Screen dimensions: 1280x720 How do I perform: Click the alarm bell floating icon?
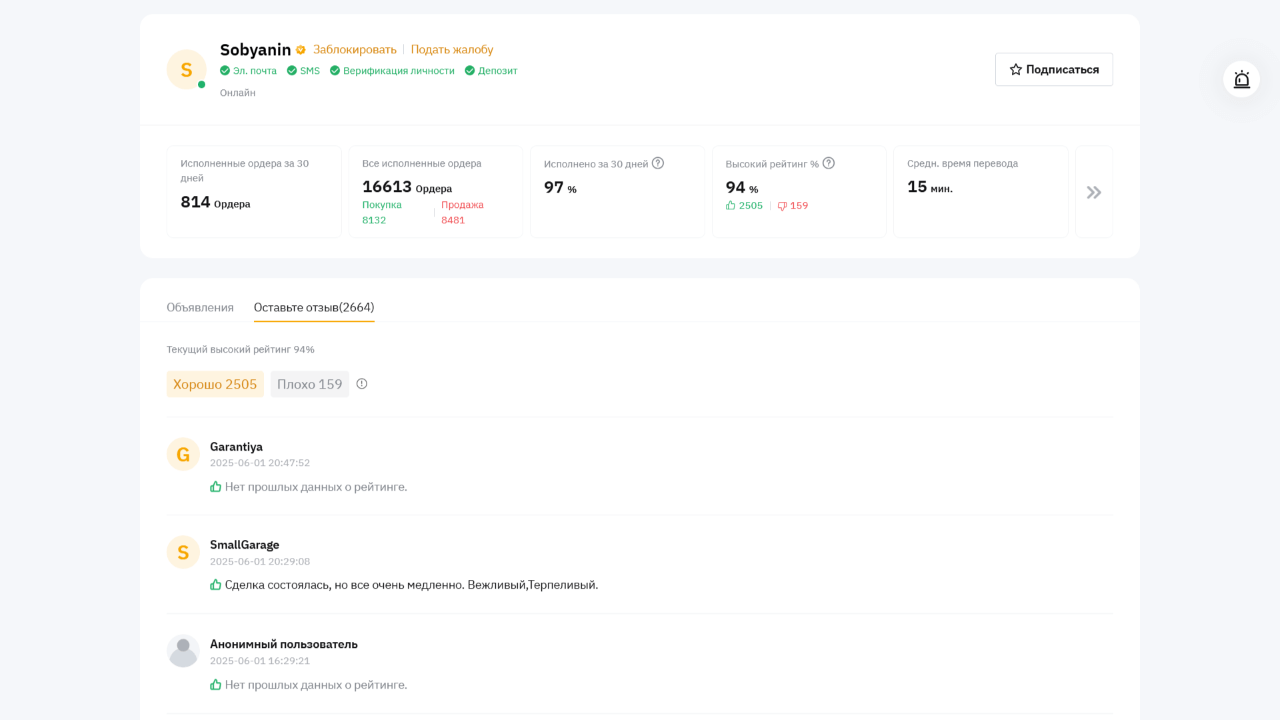pyautogui.click(x=1241, y=79)
